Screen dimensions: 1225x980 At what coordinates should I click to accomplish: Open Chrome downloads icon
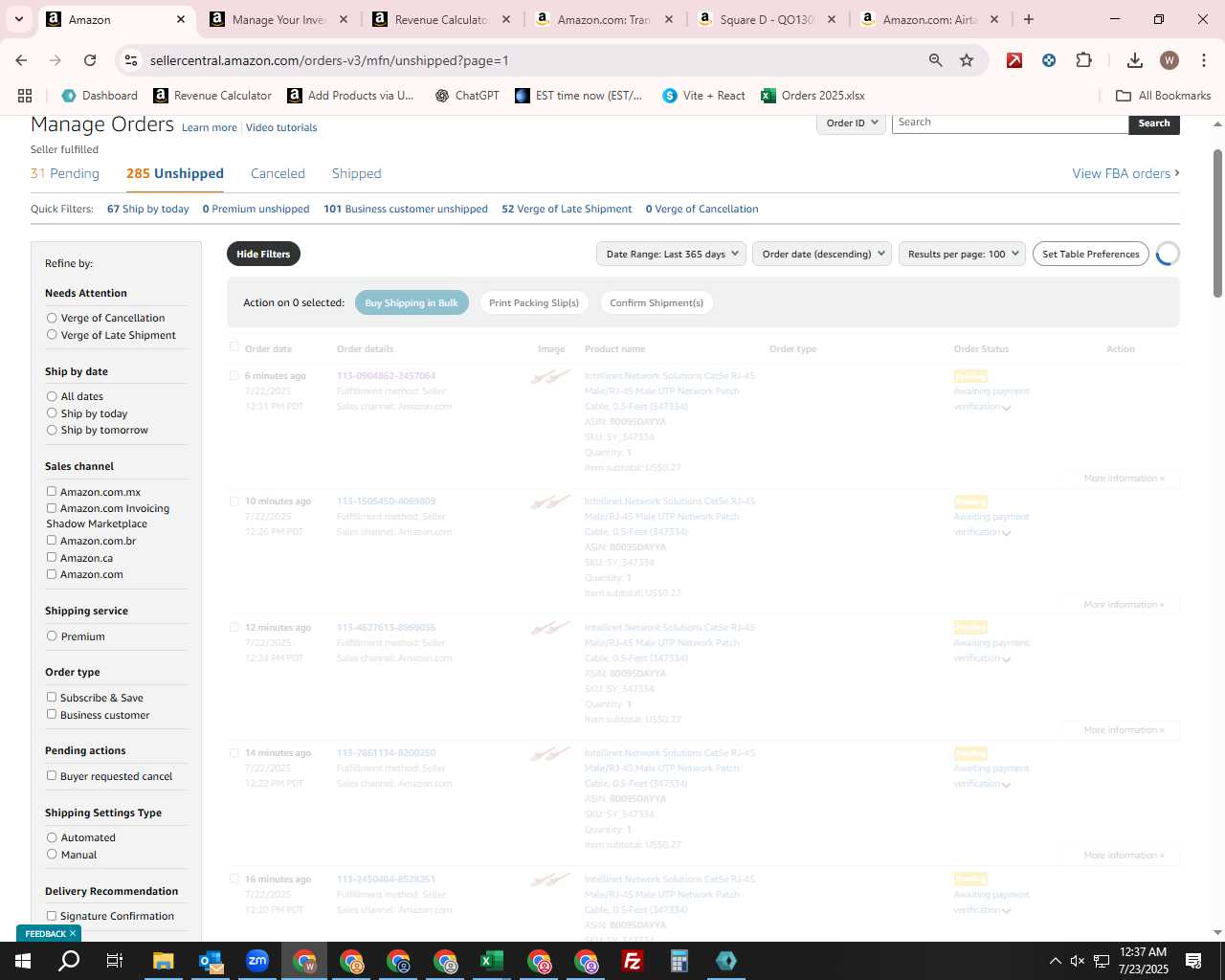[x=1135, y=60]
